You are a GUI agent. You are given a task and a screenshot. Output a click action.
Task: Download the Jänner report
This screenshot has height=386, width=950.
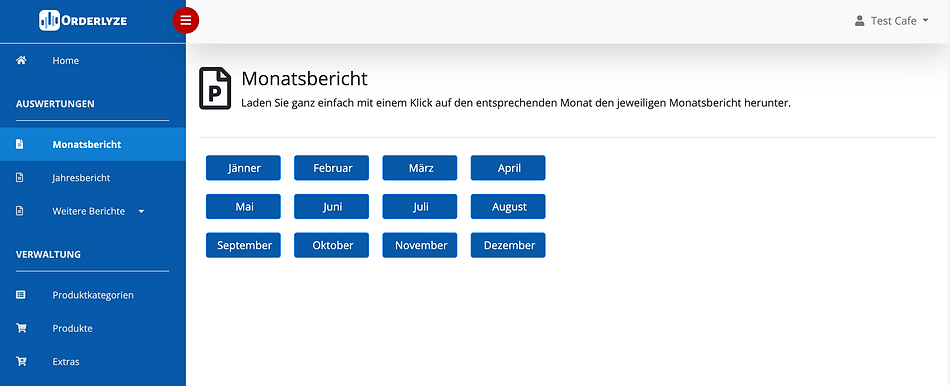244,168
